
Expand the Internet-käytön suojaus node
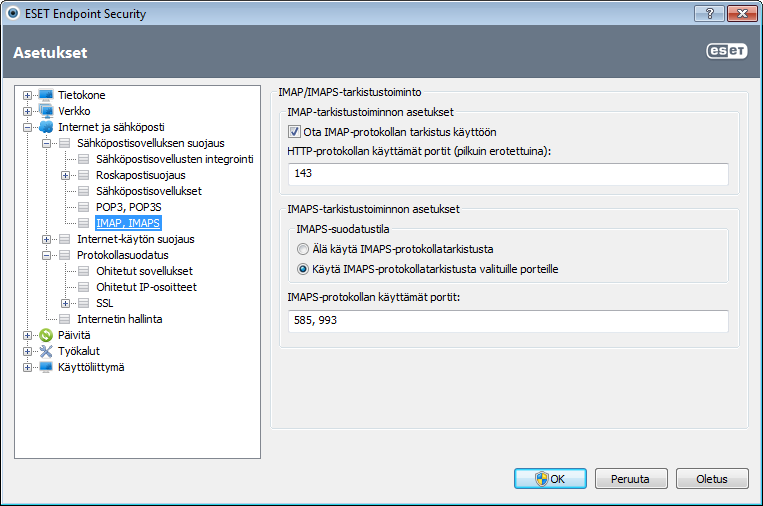(46, 239)
